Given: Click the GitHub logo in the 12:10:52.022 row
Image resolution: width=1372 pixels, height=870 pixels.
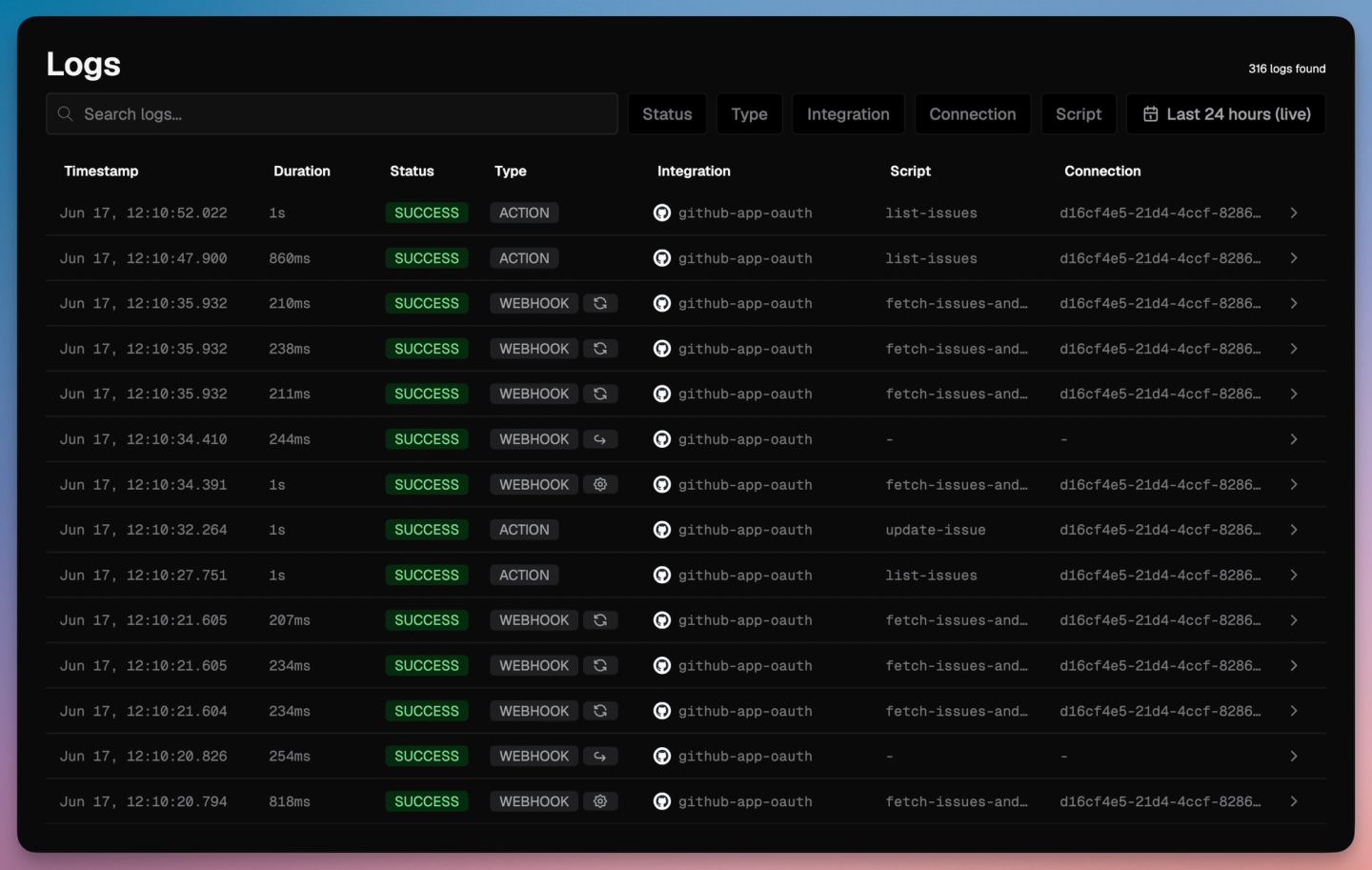Looking at the screenshot, I should [662, 212].
